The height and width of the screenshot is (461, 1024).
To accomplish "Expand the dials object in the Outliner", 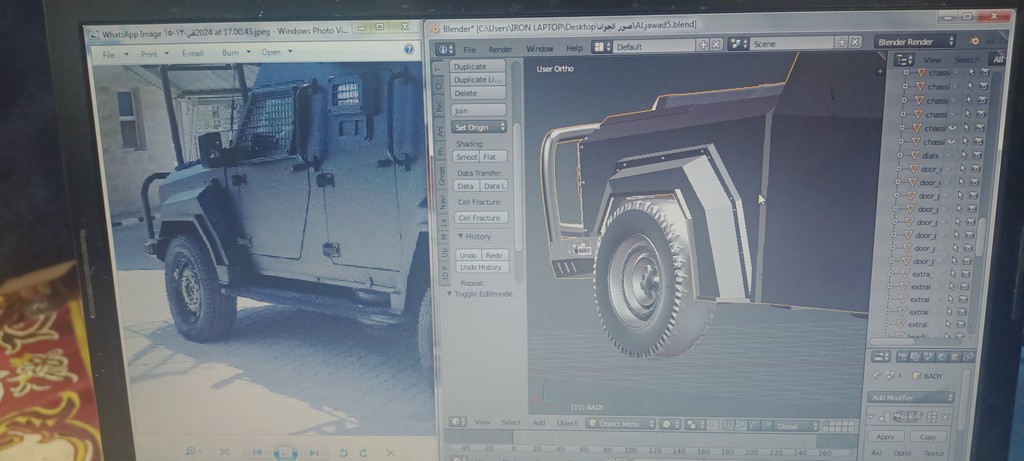I will [899, 155].
